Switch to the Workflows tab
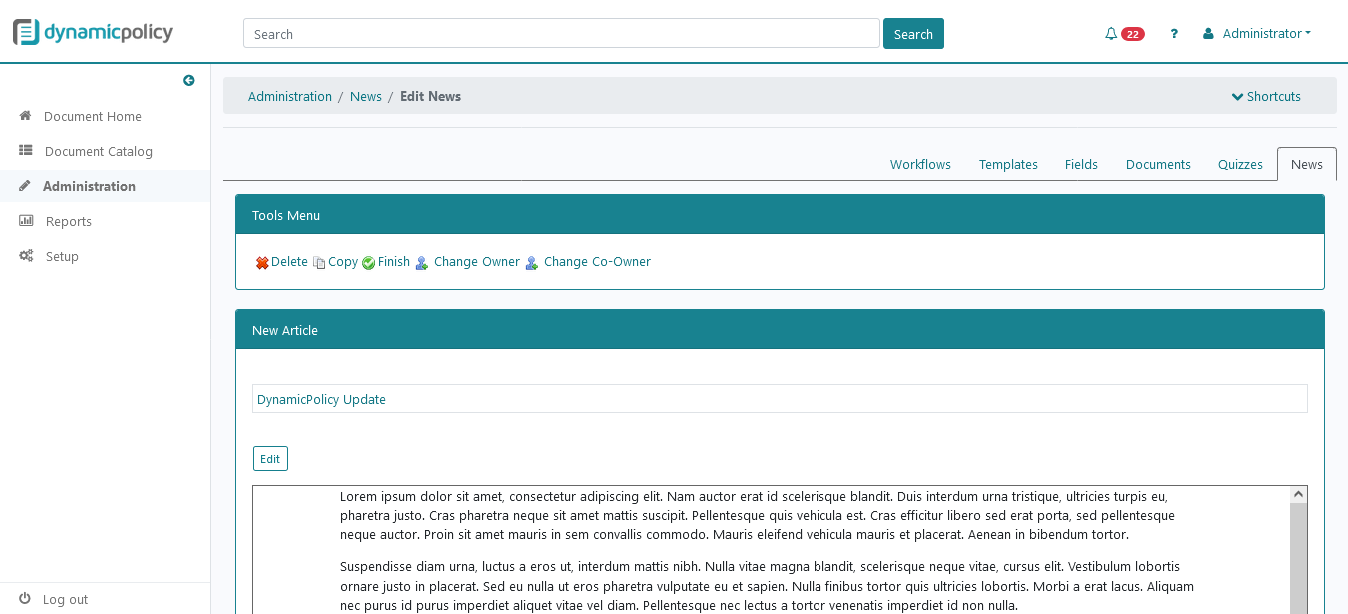The image size is (1348, 614). (920, 165)
